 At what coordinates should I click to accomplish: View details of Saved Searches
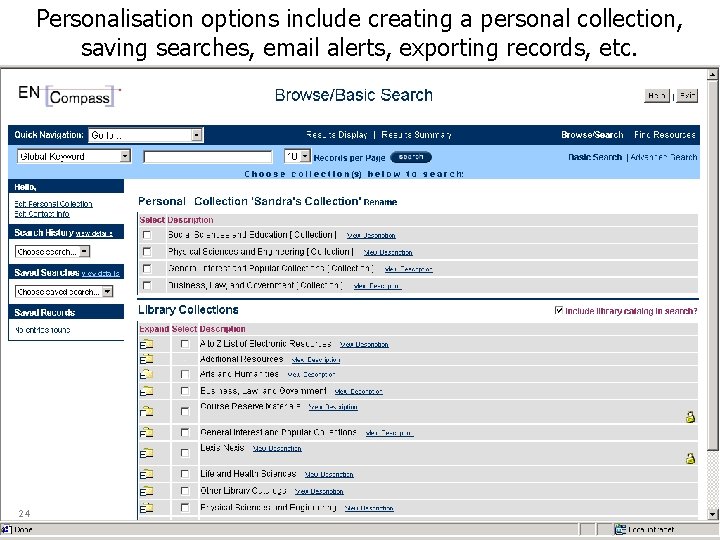(x=101, y=274)
